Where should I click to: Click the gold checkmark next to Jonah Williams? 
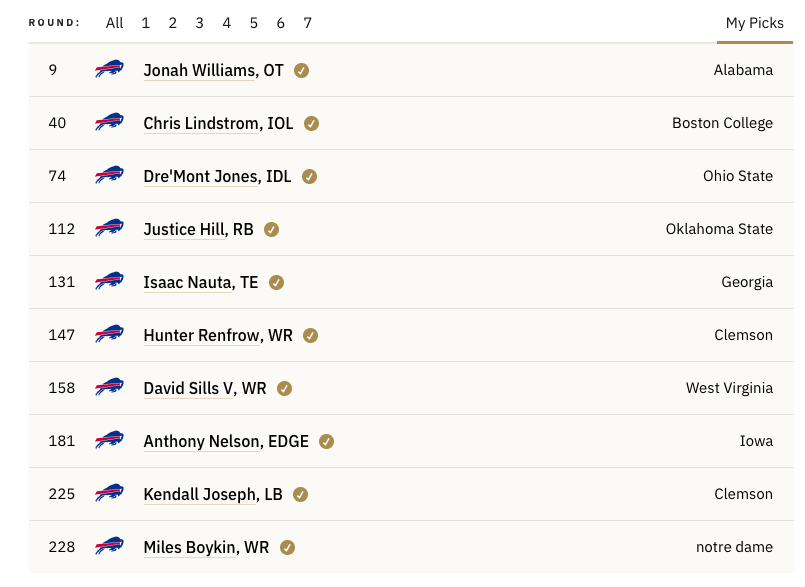pyautogui.click(x=301, y=70)
